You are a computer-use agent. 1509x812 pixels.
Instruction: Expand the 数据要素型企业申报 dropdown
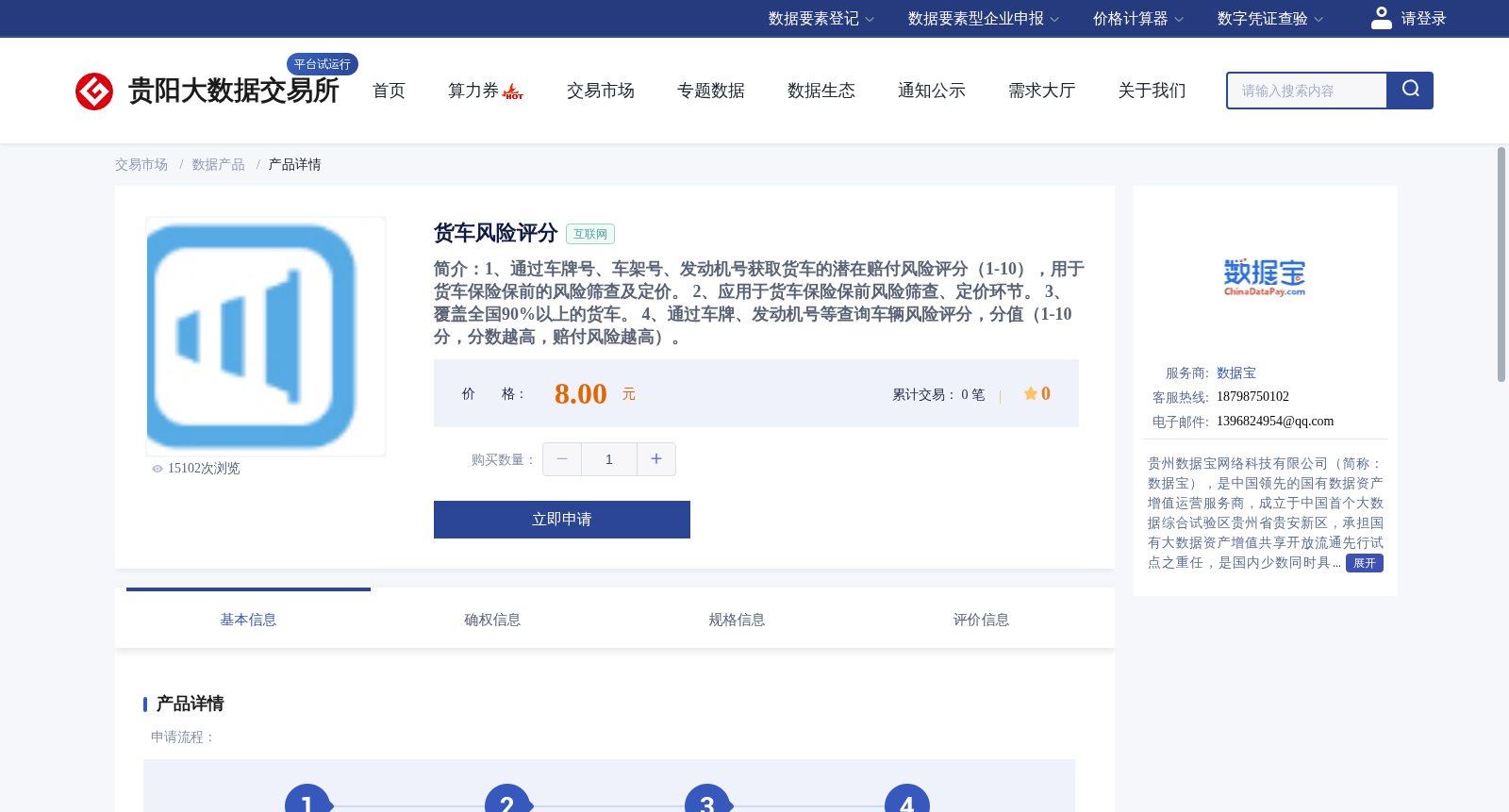pyautogui.click(x=984, y=19)
